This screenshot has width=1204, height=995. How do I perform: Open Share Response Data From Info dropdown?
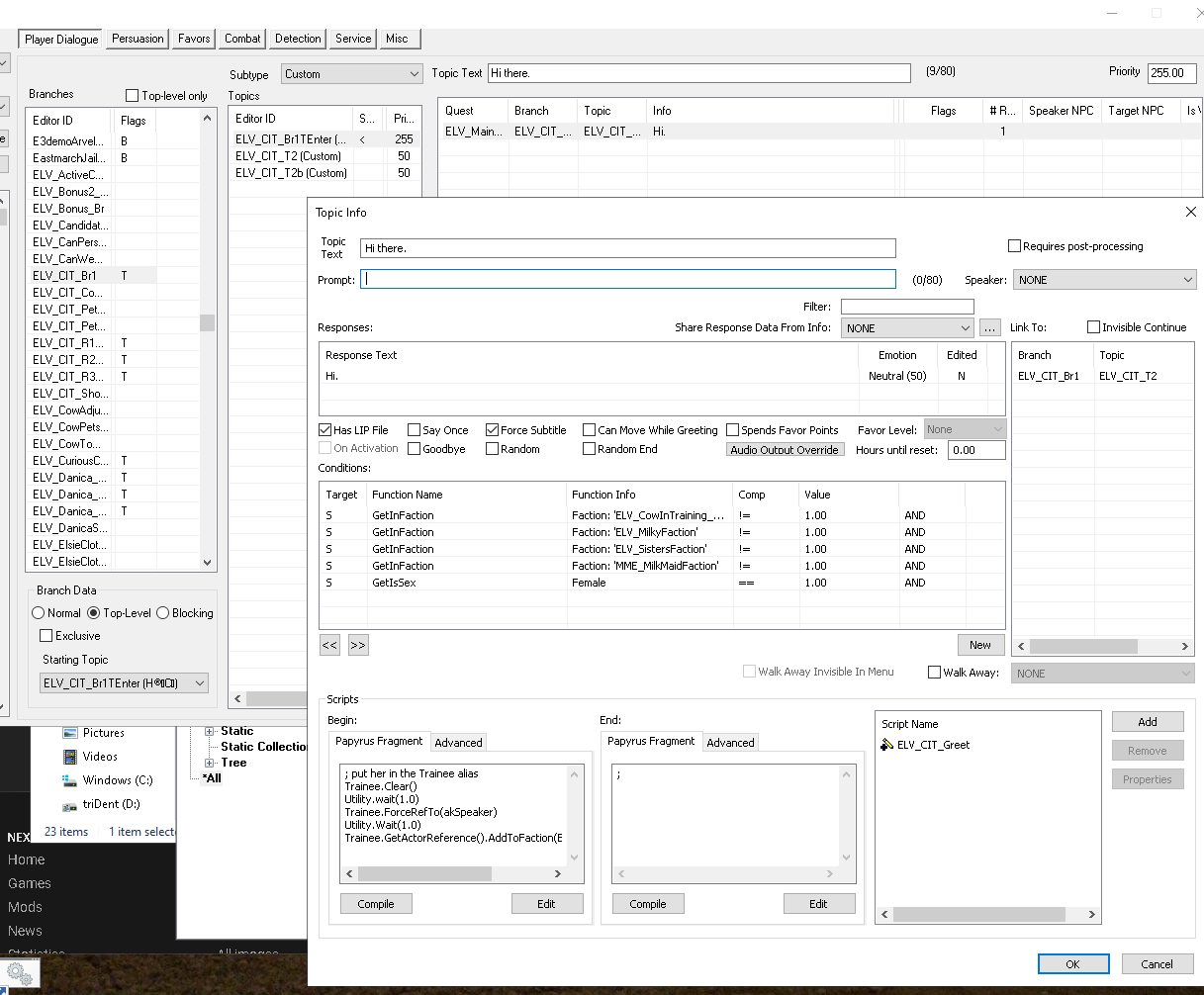point(907,328)
